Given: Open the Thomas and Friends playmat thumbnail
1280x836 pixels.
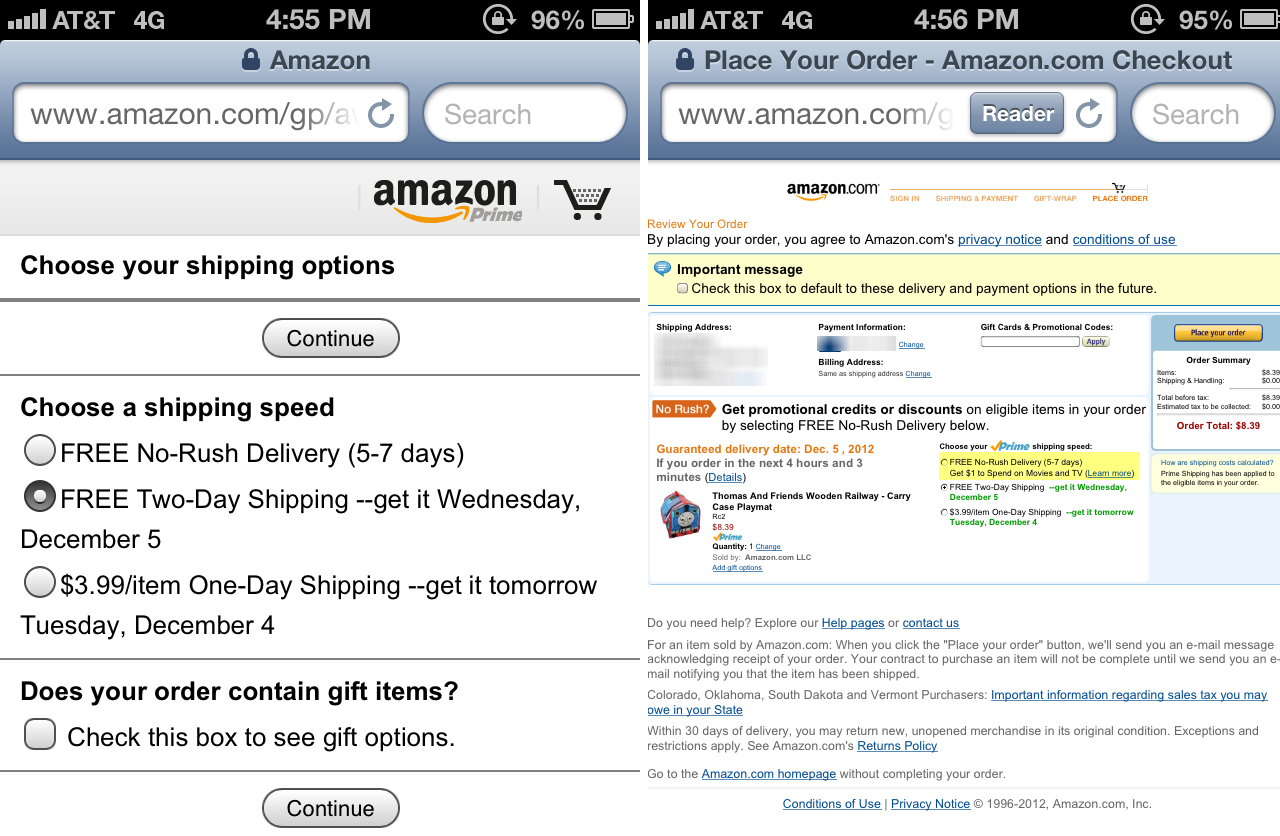Looking at the screenshot, I should coord(681,516).
